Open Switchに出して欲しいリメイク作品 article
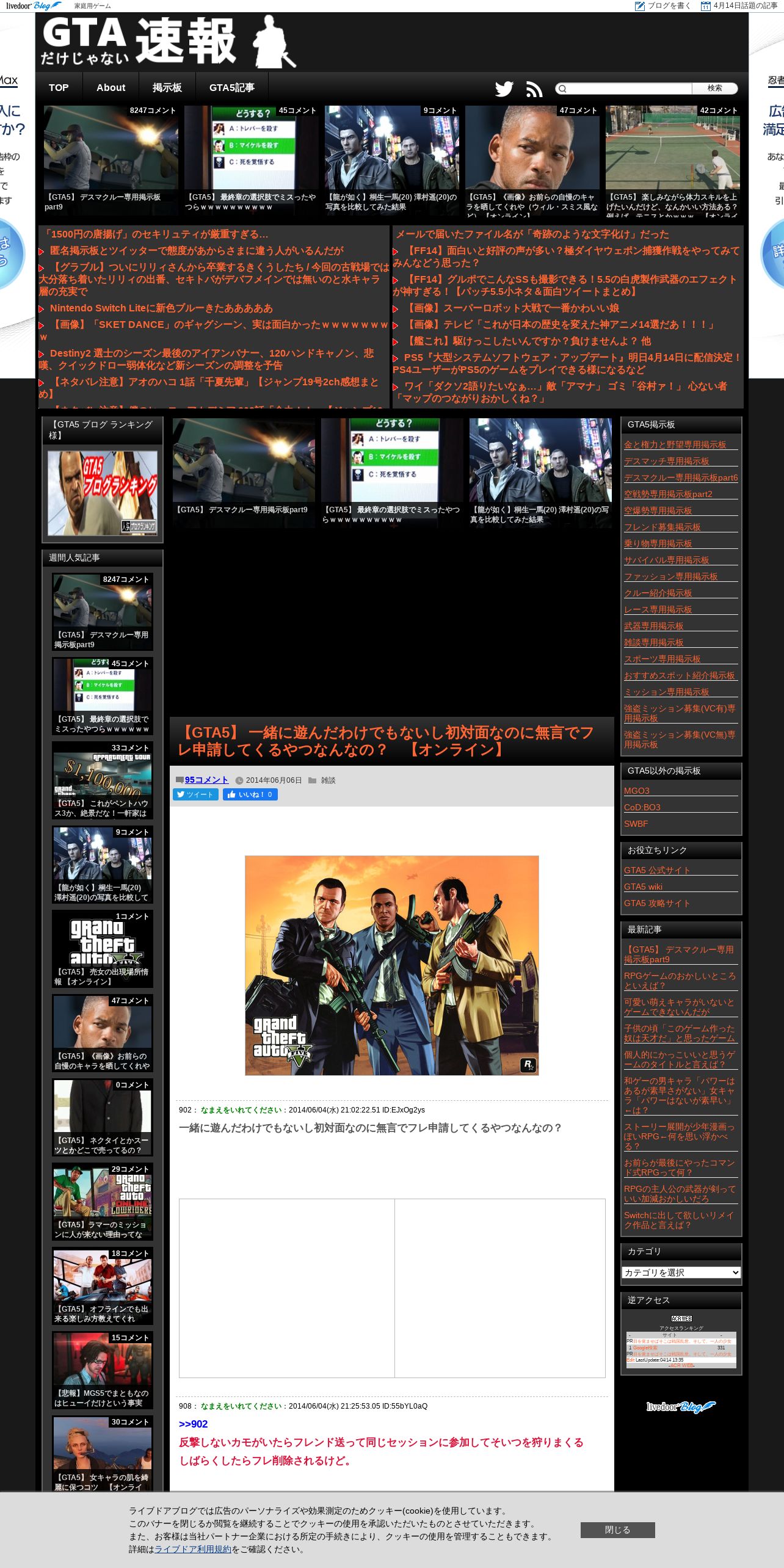Screen dimensions: 784x1568 tap(678, 1220)
